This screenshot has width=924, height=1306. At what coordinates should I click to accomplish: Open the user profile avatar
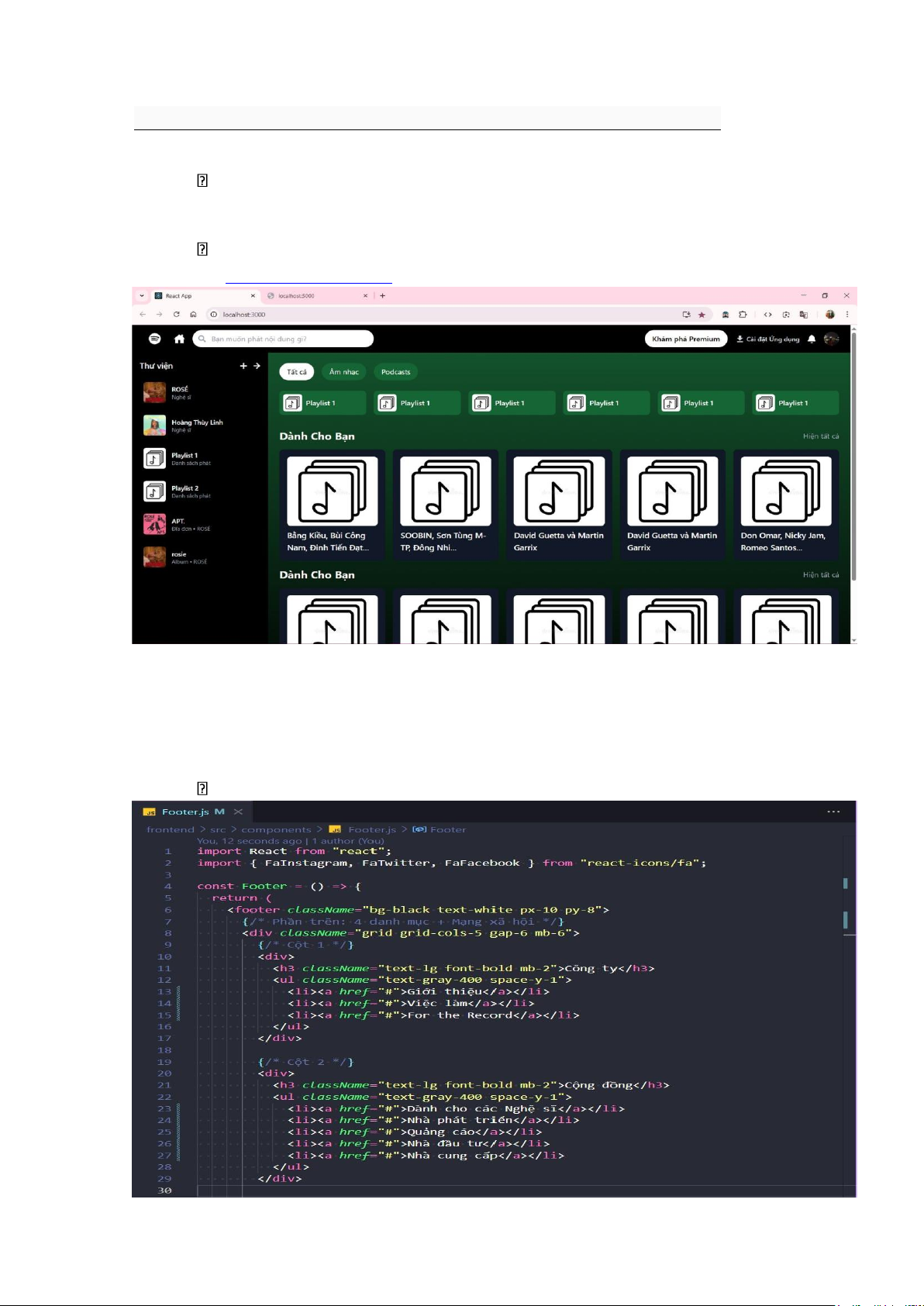(x=831, y=339)
